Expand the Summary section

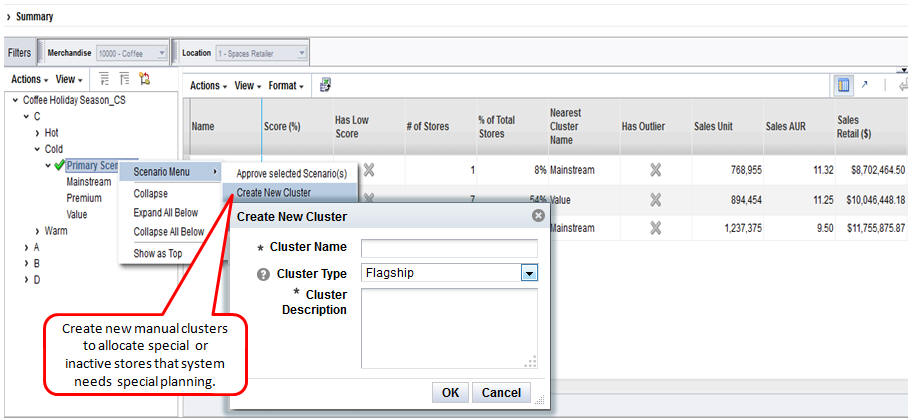pyautogui.click(x=8, y=17)
